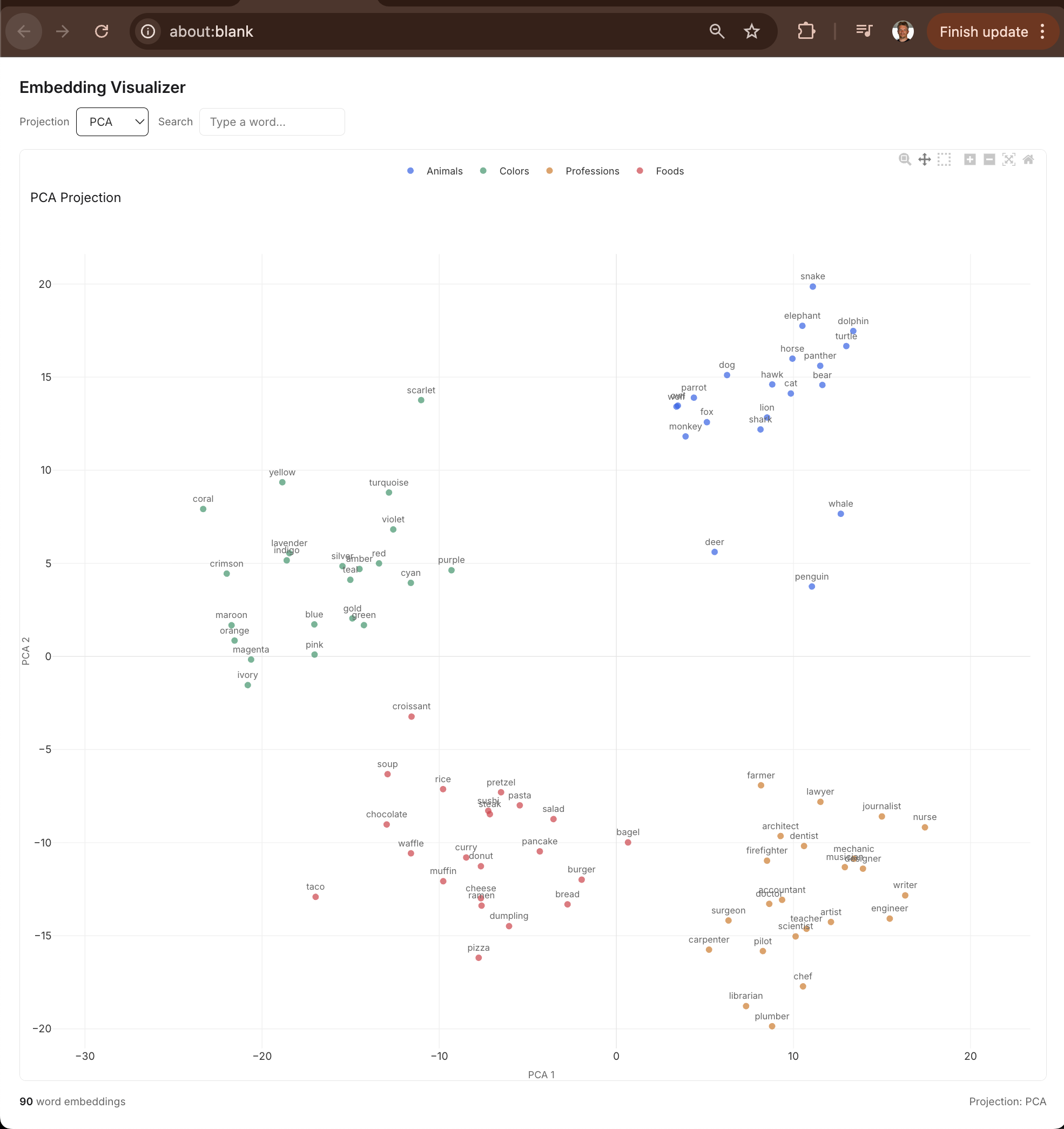The width and height of the screenshot is (1064, 1129).
Task: Reset axes with the home icon
Action: tap(1028, 159)
